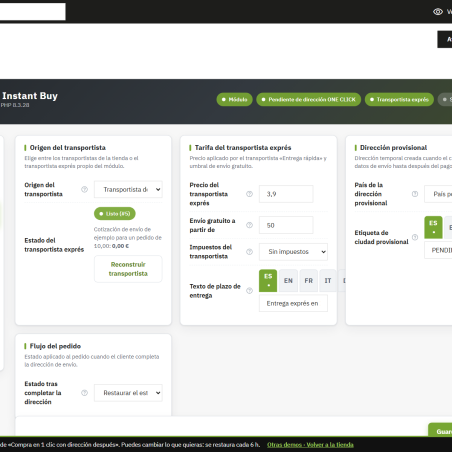Viewport: 452px width, 452px height.
Task: Open help icon beside Origen del transportista
Action: (x=85, y=189)
